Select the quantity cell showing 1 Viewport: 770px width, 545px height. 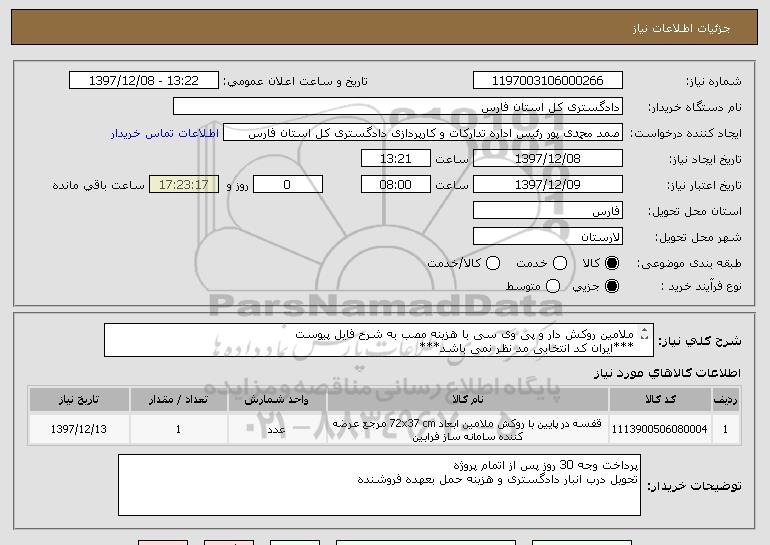(x=179, y=429)
